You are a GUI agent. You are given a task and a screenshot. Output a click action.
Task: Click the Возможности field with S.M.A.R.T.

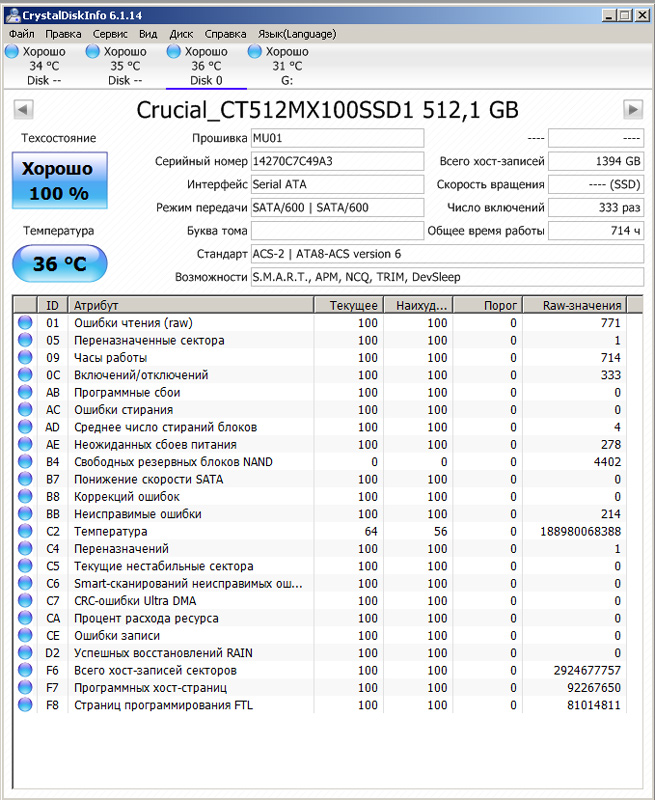[447, 277]
